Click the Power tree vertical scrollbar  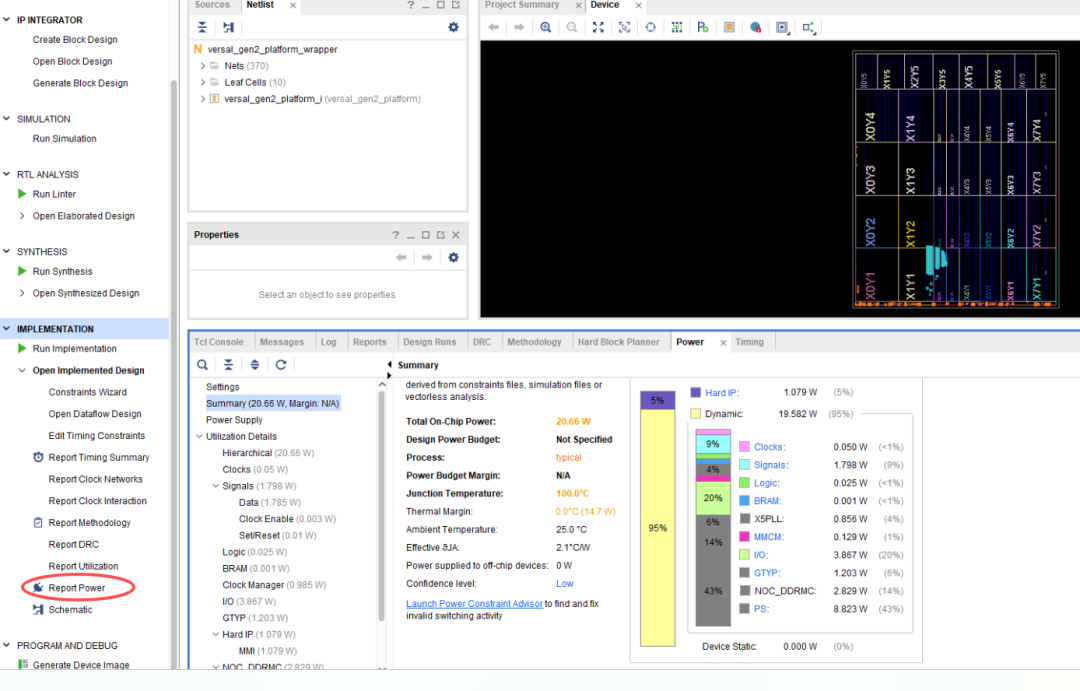(382, 506)
